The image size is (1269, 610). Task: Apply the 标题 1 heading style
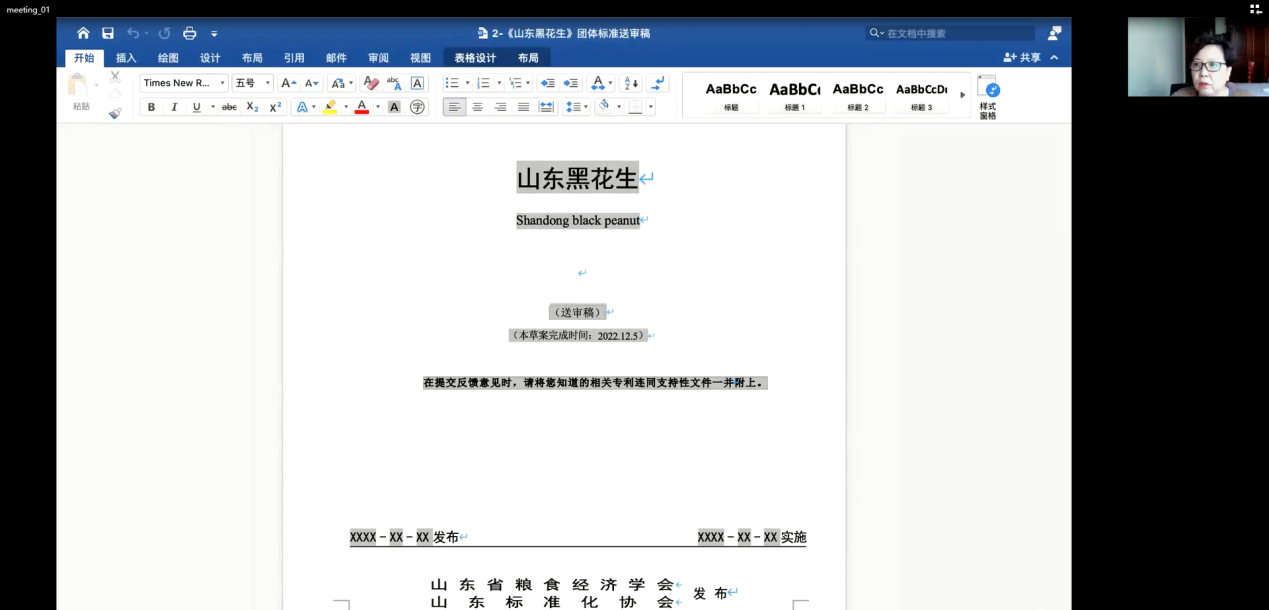click(x=794, y=95)
